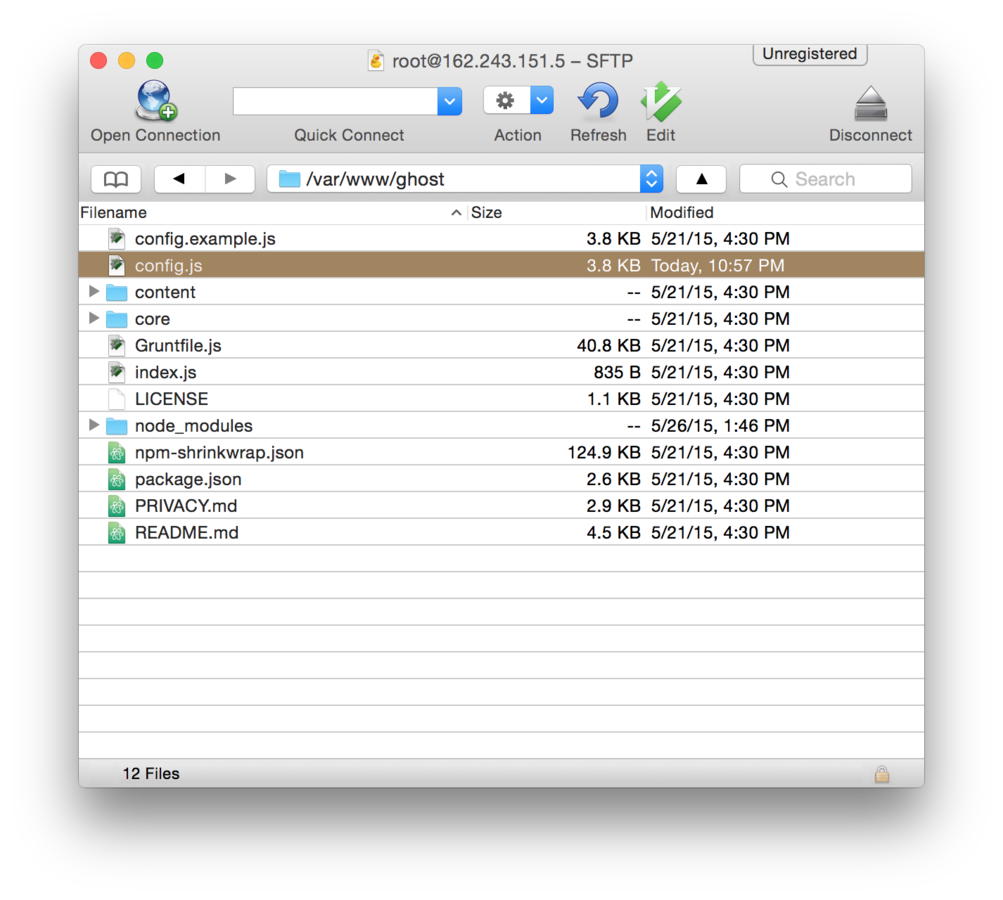Select the PRIVACY.md file name
Viewport: 1003px width, 900px height.
point(186,506)
